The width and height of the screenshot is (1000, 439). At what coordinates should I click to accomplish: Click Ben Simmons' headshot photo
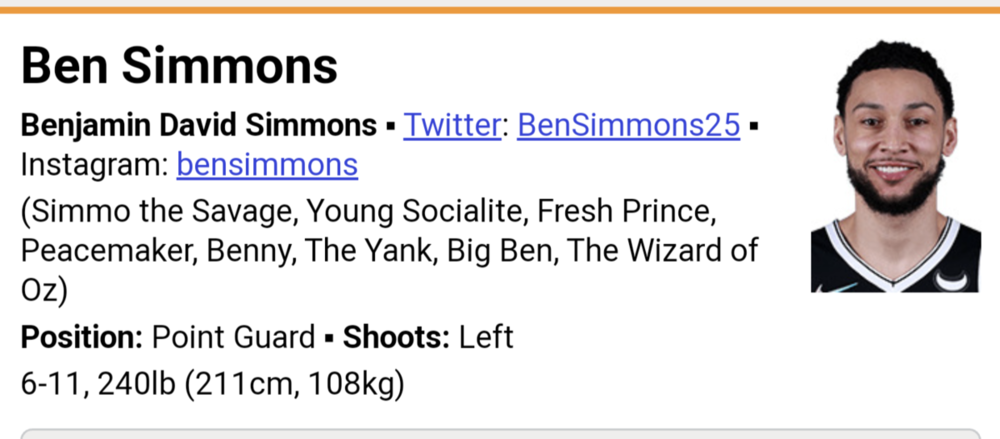(x=895, y=166)
